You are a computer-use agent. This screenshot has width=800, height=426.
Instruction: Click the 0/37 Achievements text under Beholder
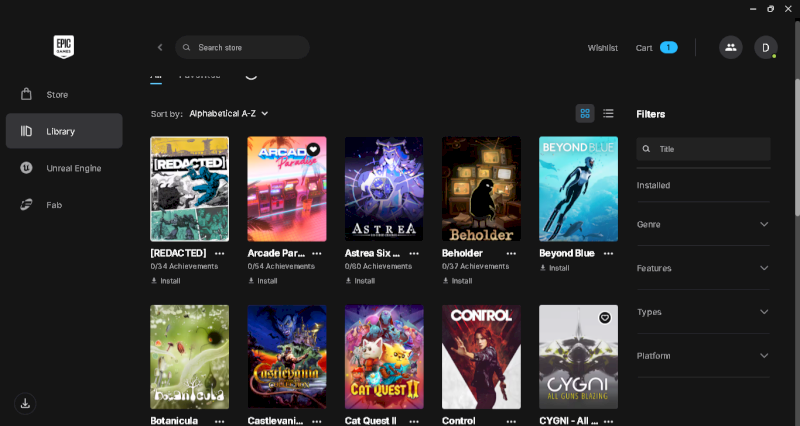[x=476, y=266]
